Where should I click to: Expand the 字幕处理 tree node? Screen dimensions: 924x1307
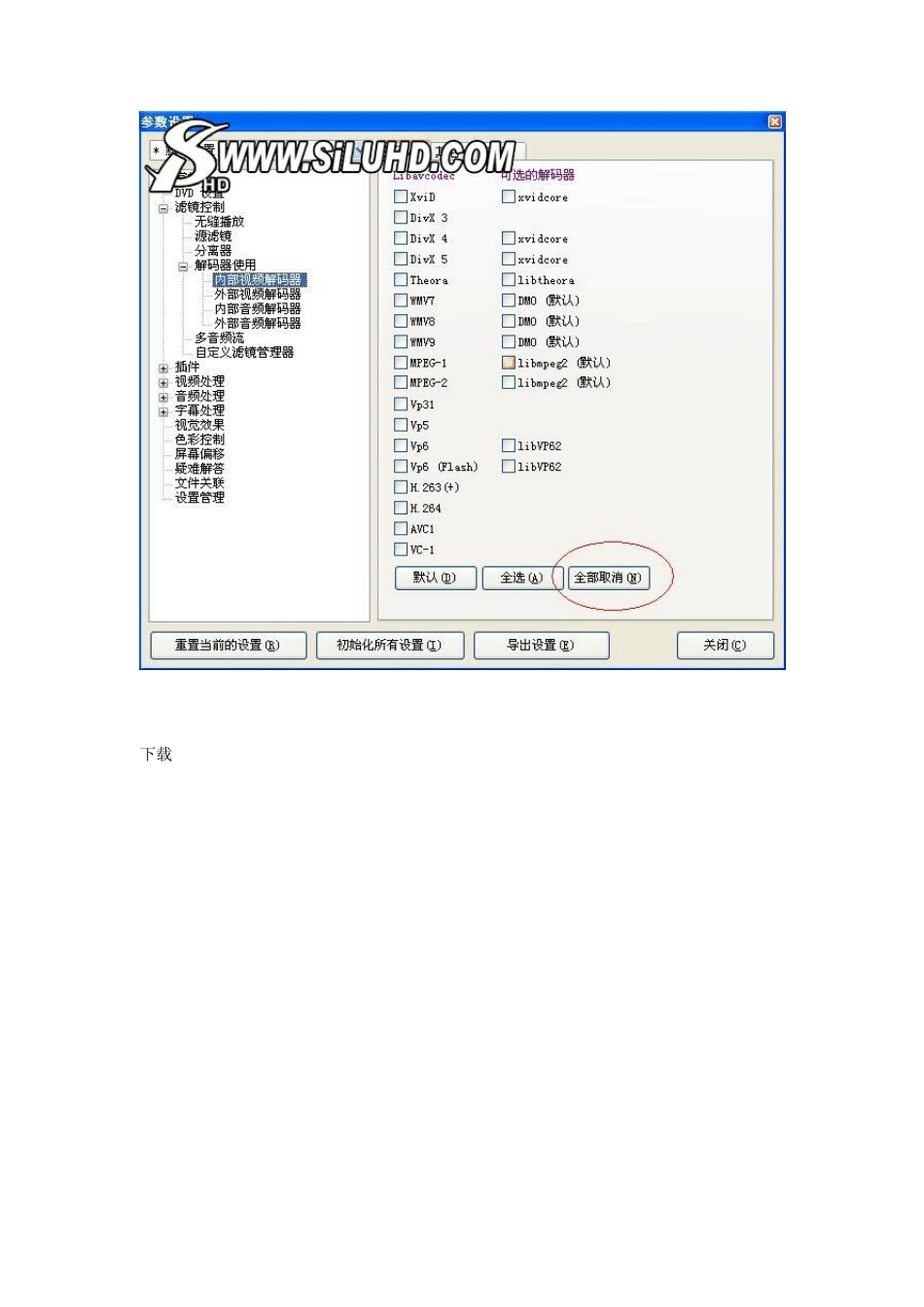(x=163, y=411)
